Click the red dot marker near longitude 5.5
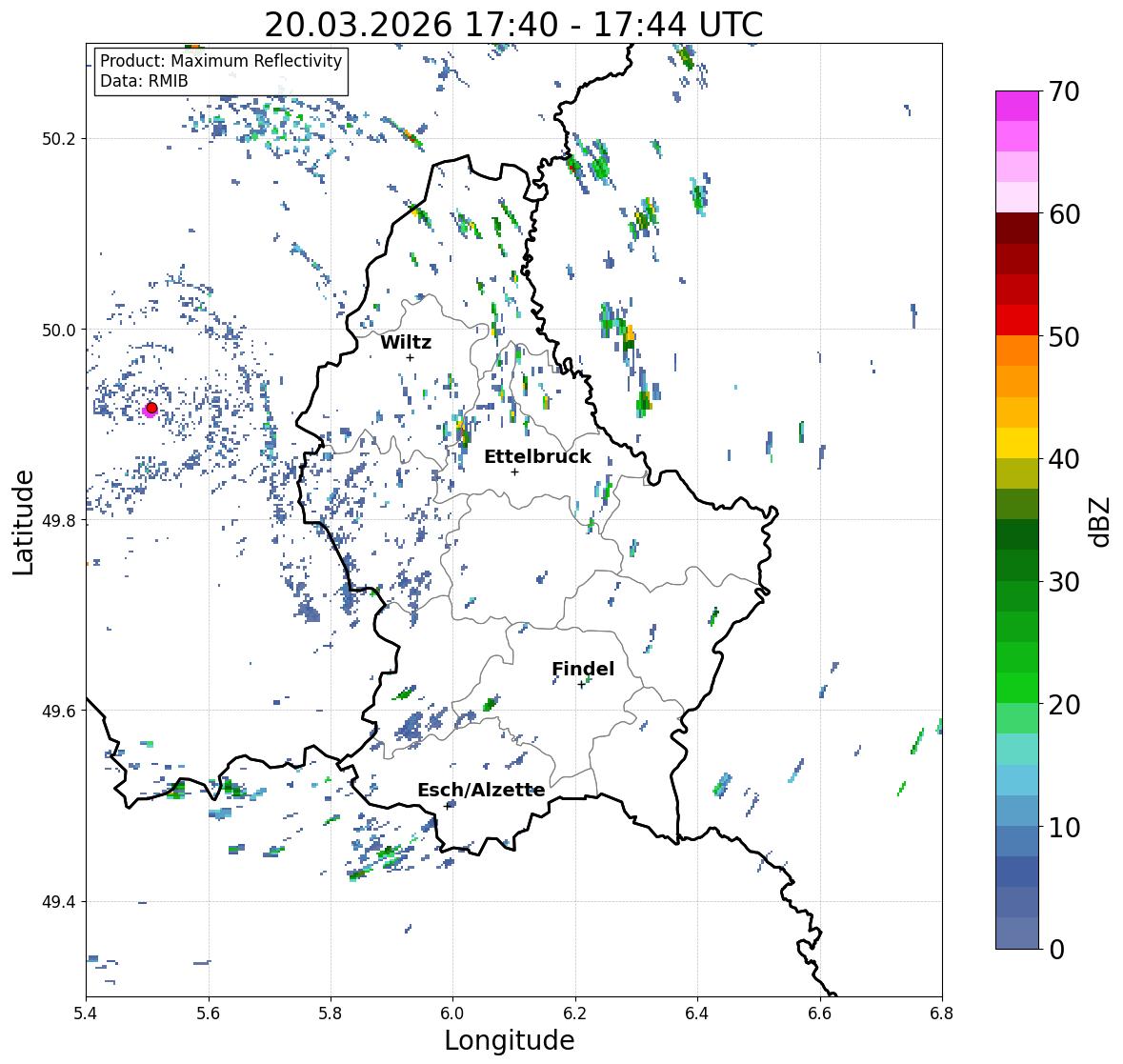Screen dimensions: 1123x1064 point(151,408)
